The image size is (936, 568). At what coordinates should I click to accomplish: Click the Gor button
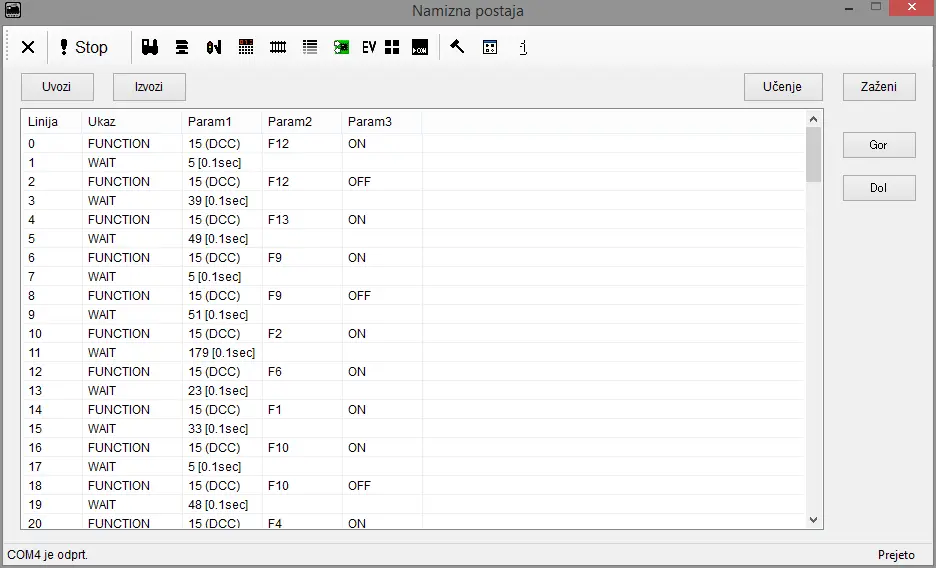pos(878,145)
